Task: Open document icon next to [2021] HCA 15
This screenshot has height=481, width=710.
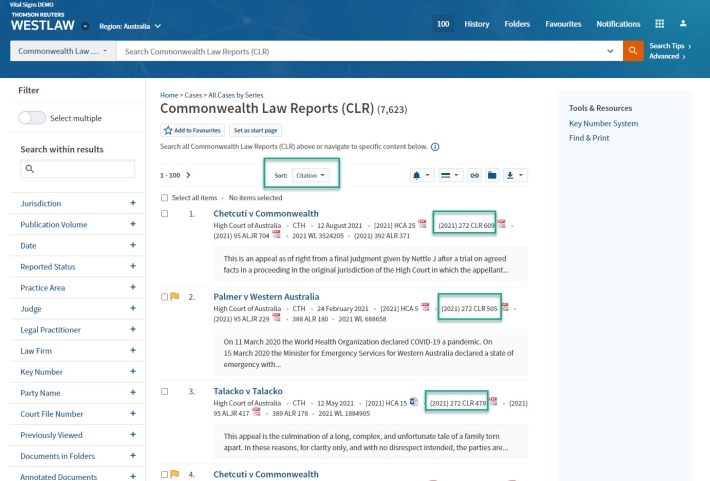Action: [x=413, y=402]
